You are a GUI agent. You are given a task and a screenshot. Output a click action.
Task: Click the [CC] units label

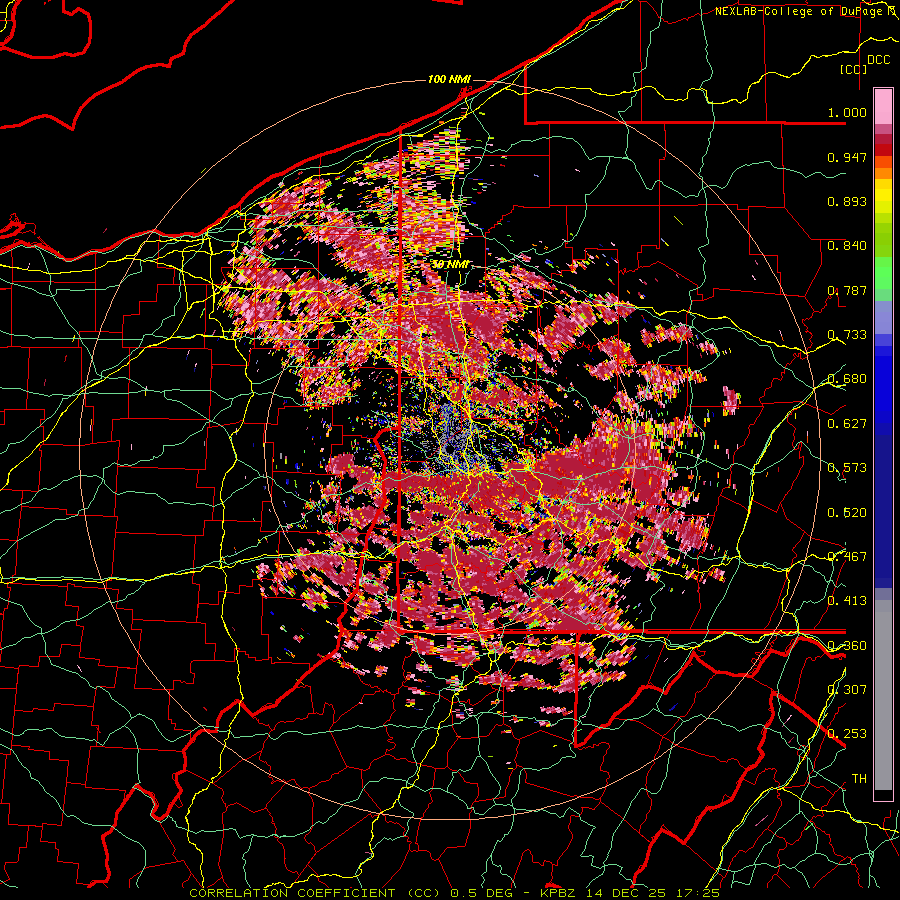[854, 69]
